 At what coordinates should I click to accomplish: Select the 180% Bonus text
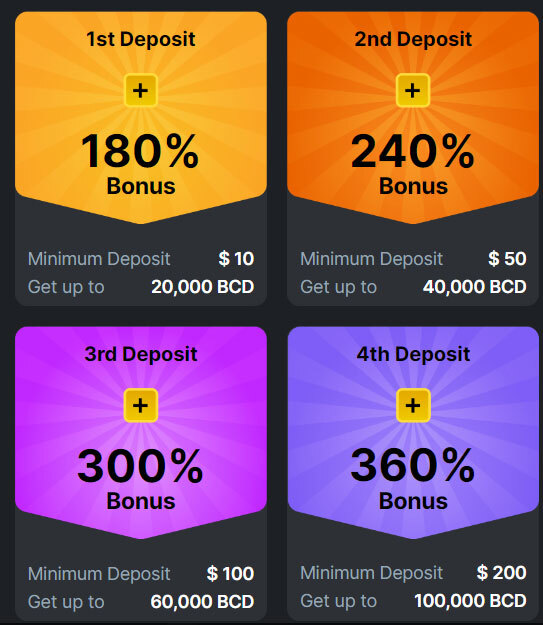coord(140,164)
